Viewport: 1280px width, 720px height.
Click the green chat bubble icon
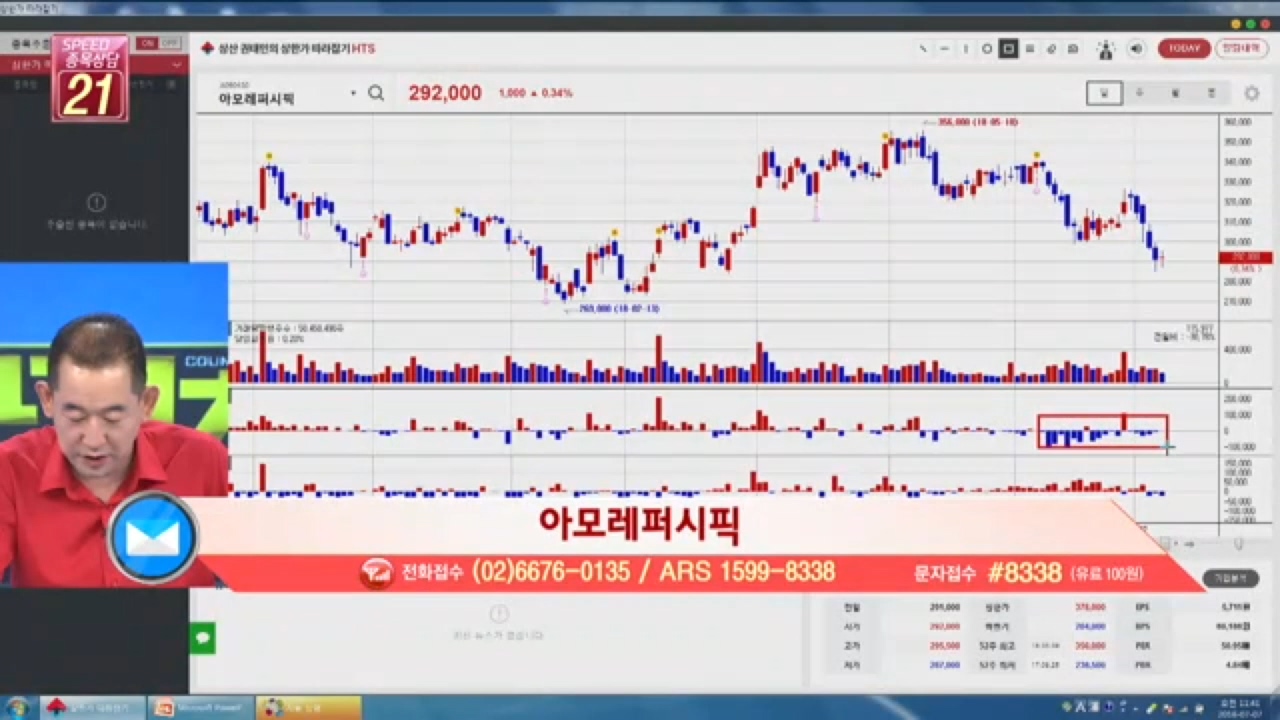pos(203,637)
